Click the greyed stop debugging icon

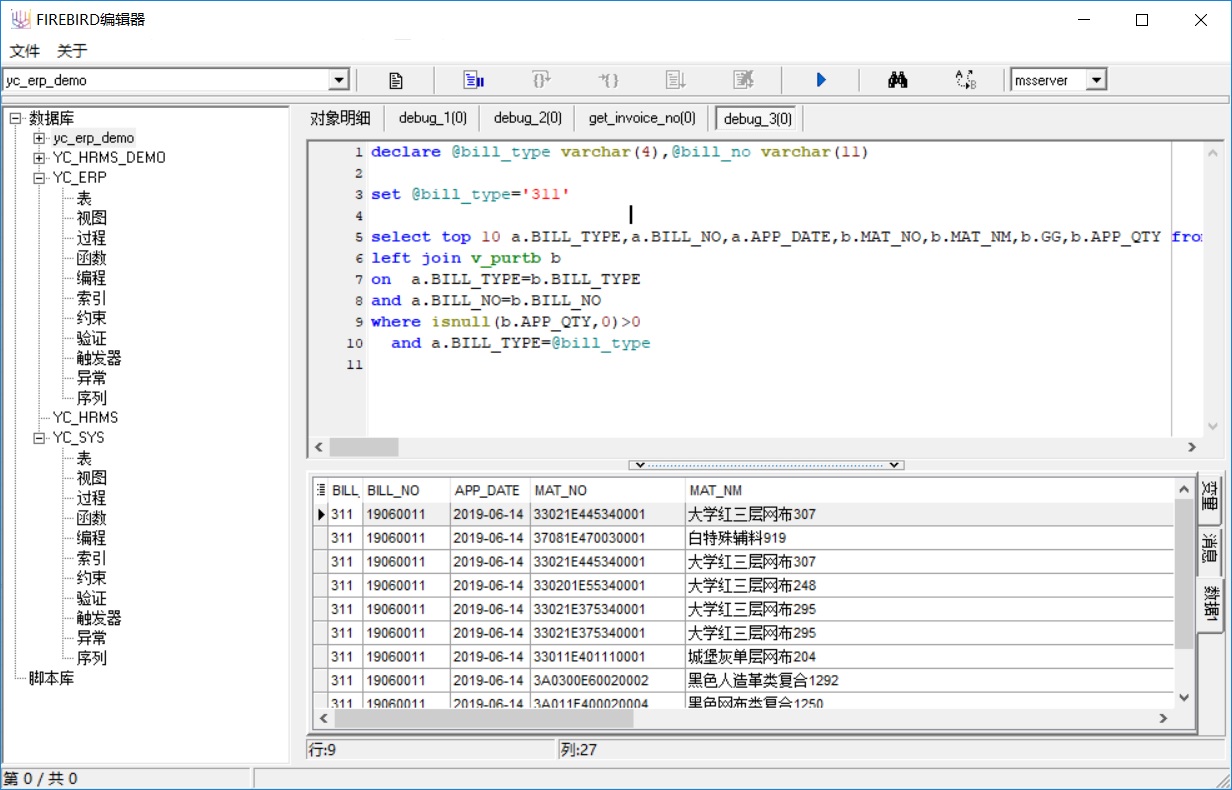[x=743, y=80]
